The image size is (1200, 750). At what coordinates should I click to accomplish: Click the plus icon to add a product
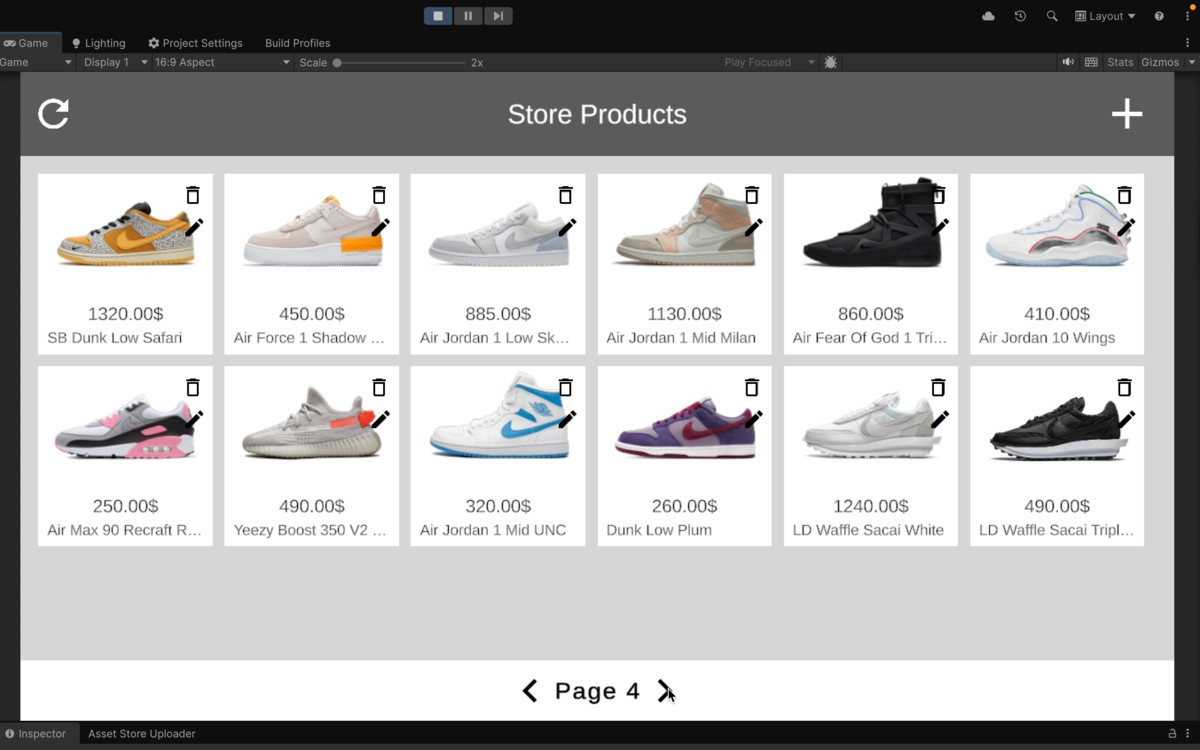(1127, 113)
